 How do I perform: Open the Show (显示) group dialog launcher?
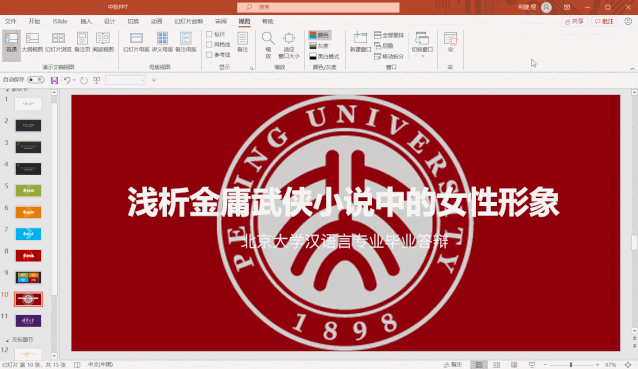coord(251,68)
